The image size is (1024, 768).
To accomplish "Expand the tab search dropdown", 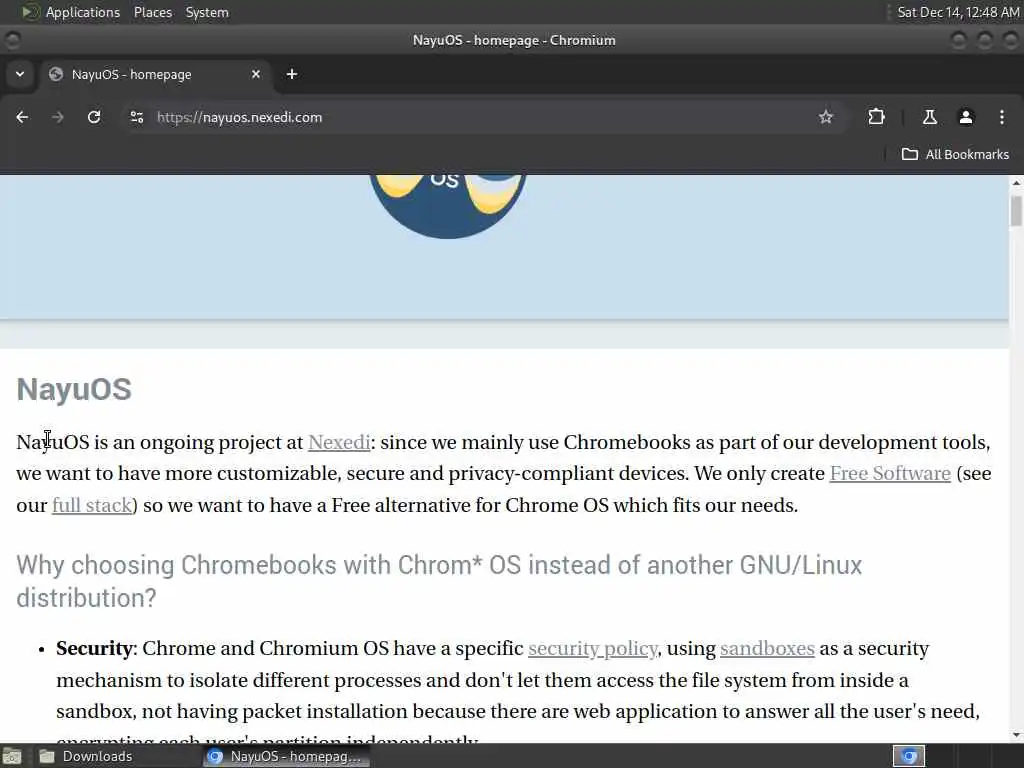I will [x=20, y=74].
